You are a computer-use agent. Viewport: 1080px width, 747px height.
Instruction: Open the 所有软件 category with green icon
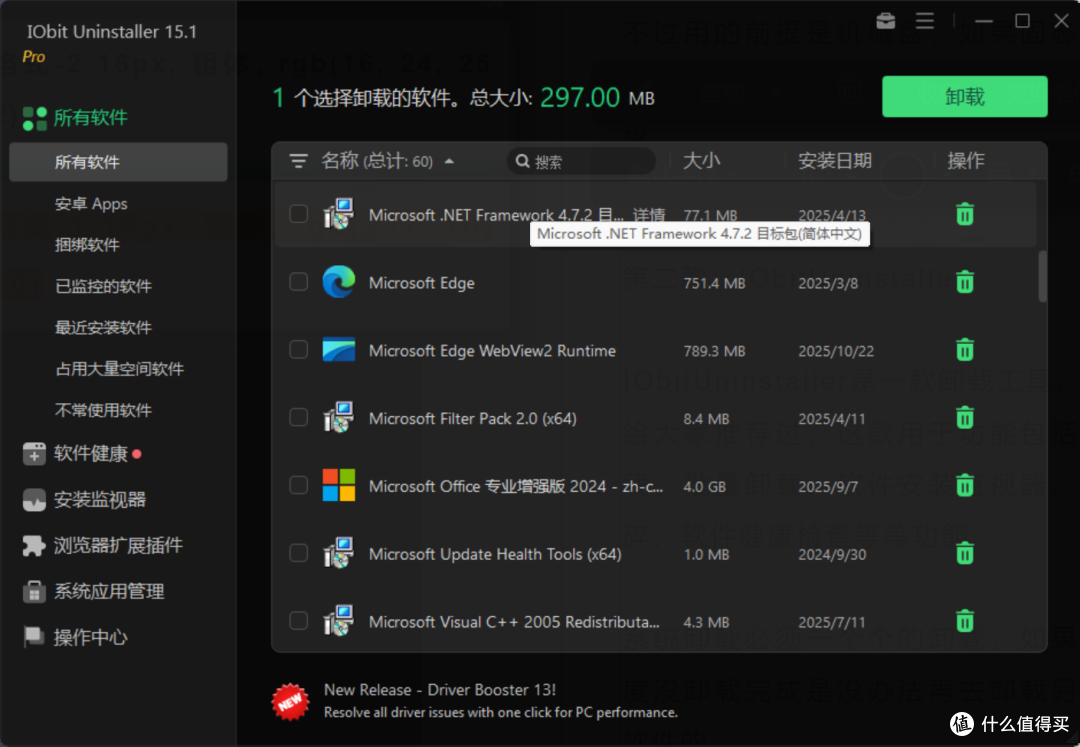74,118
